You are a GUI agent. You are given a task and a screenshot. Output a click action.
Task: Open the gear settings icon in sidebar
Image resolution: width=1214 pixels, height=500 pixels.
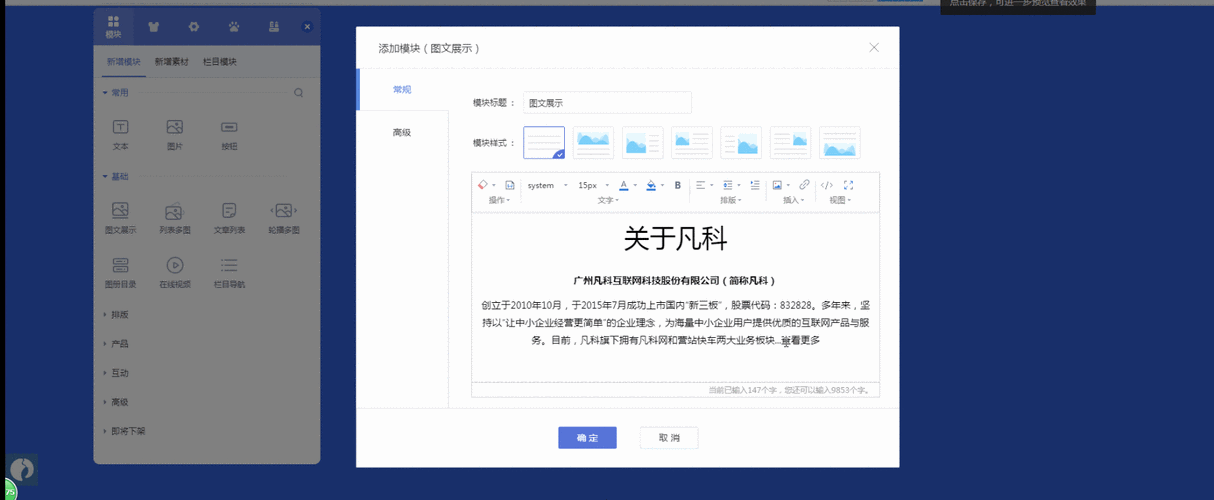(x=193, y=26)
